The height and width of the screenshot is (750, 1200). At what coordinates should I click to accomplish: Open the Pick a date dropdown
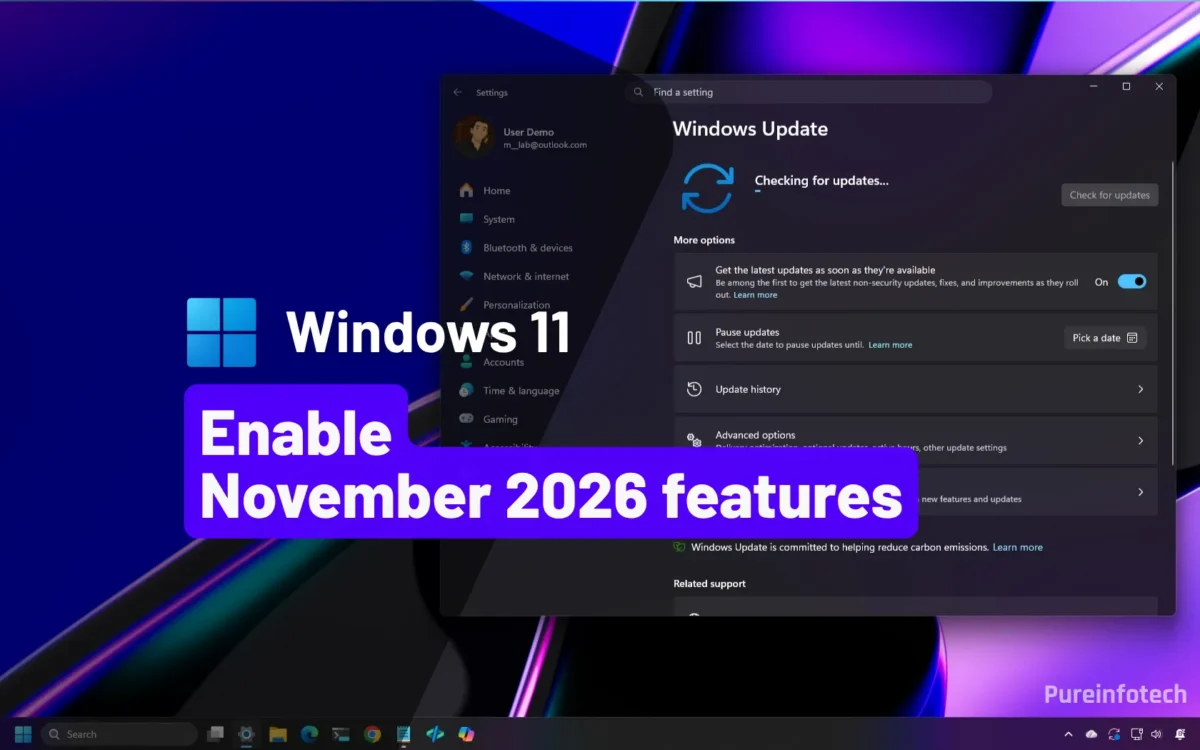point(1105,338)
